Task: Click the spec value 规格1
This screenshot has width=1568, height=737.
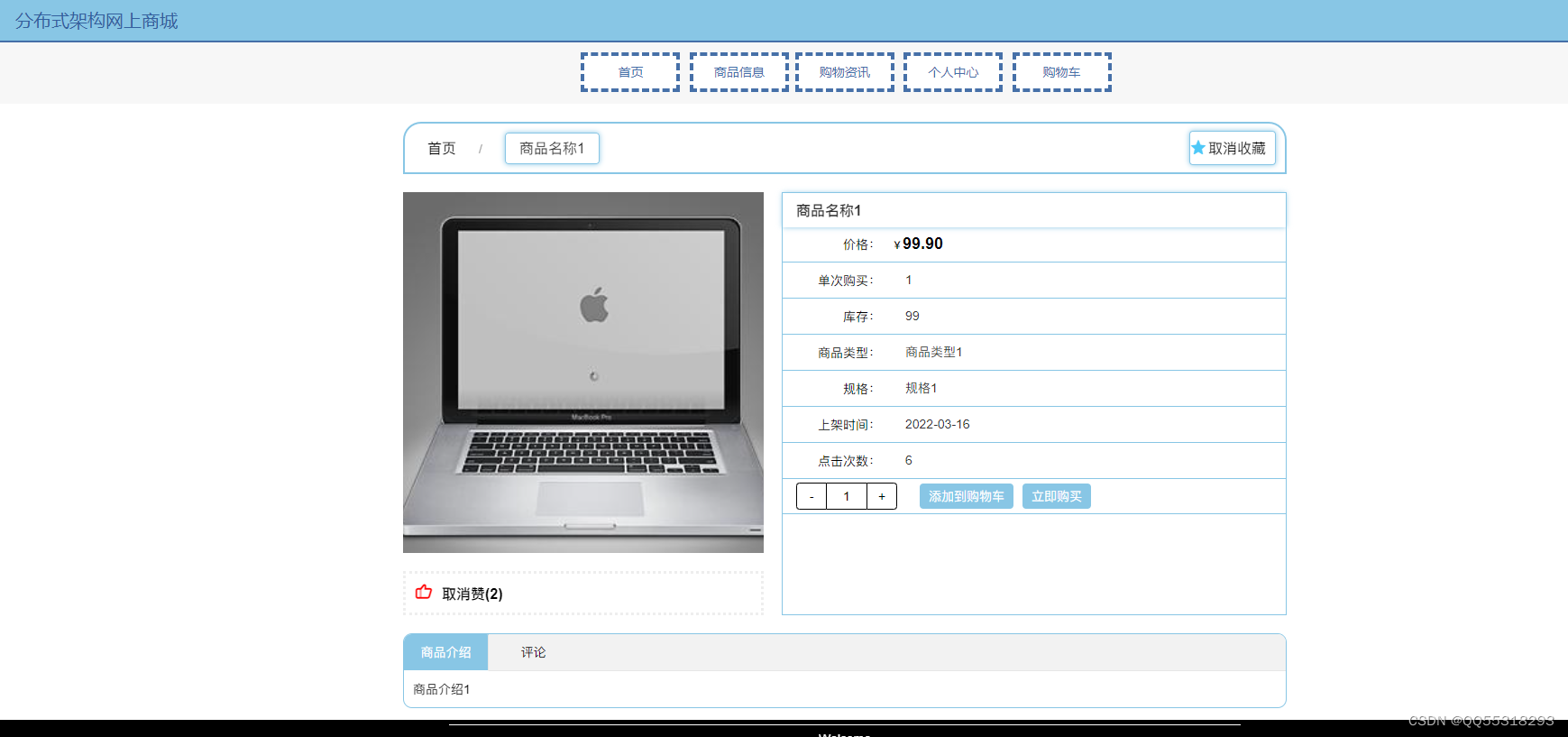Action: coord(922,388)
